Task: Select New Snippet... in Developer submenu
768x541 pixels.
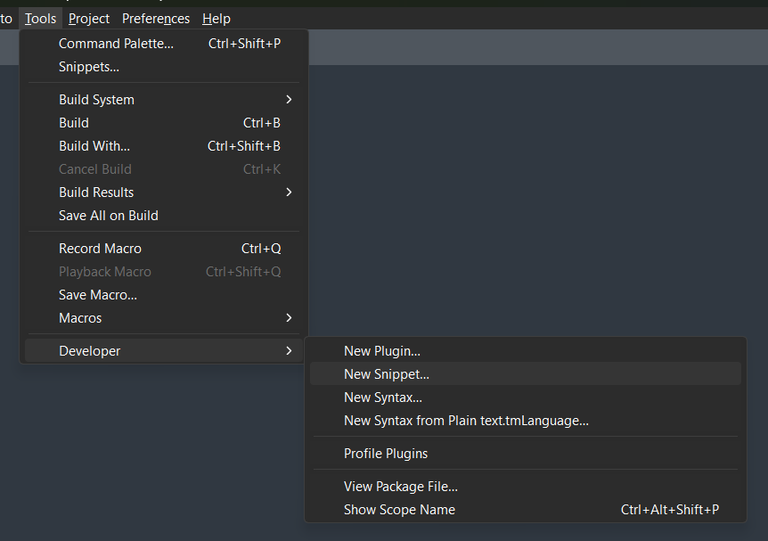Action: coord(386,374)
